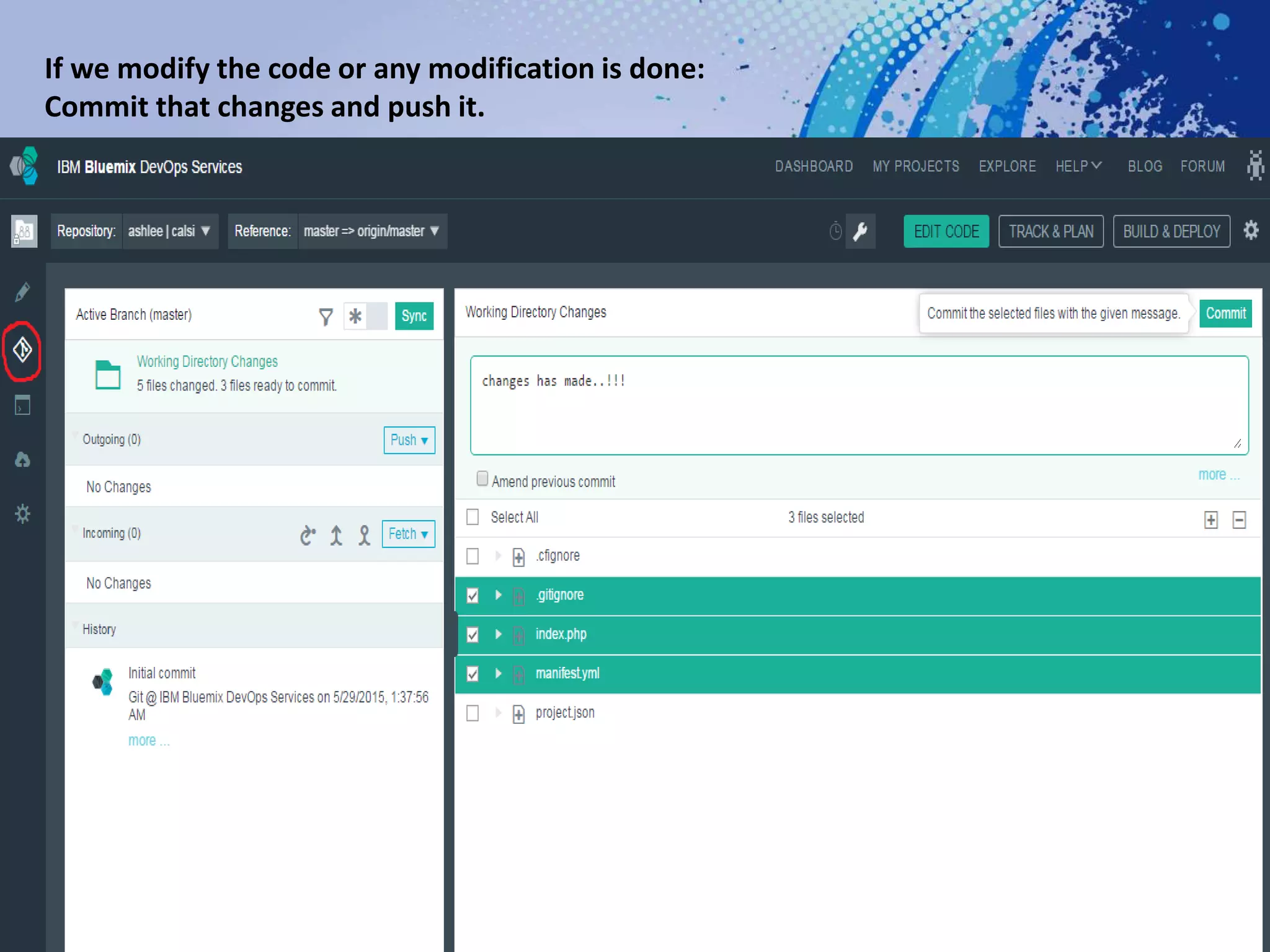Uncheck the .gitignore file checkbox
Viewport: 1270px width, 952px height.
(473, 596)
